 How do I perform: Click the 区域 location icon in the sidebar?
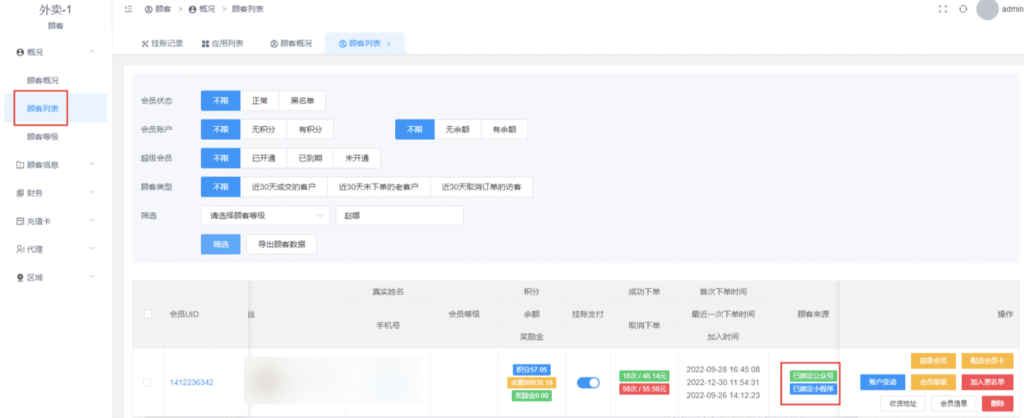click(20, 277)
